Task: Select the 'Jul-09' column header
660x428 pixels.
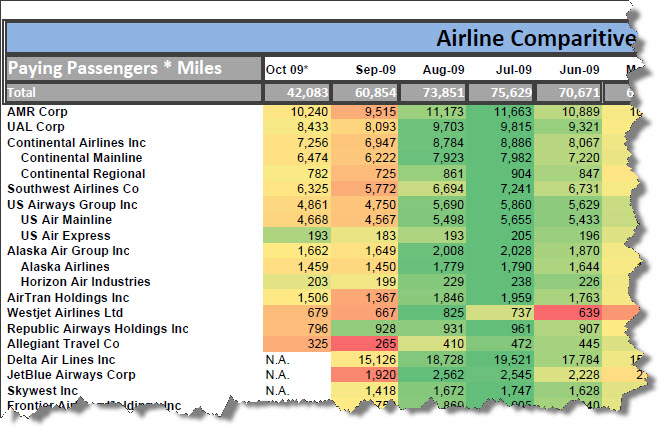Action: click(514, 70)
